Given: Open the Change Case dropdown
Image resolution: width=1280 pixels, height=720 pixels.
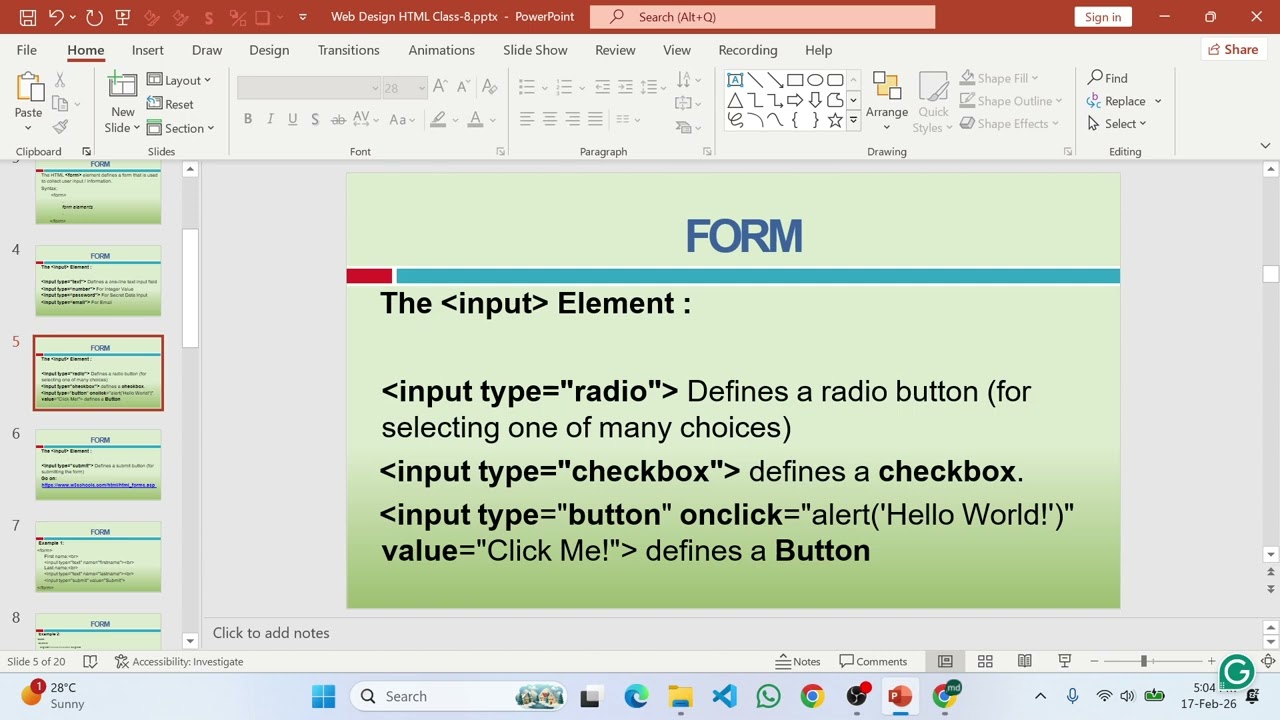Looking at the screenshot, I should (402, 120).
